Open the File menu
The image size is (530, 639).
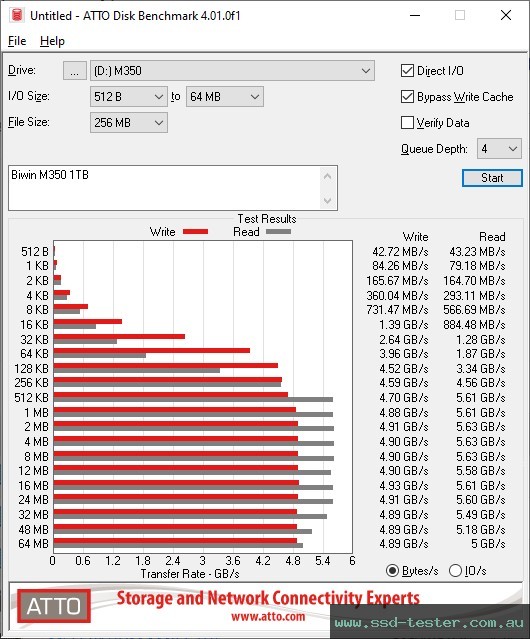tap(17, 41)
